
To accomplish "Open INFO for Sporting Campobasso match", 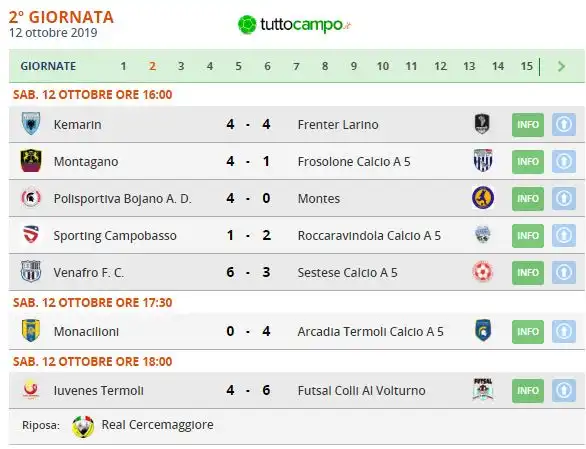I will pyautogui.click(x=528, y=236).
